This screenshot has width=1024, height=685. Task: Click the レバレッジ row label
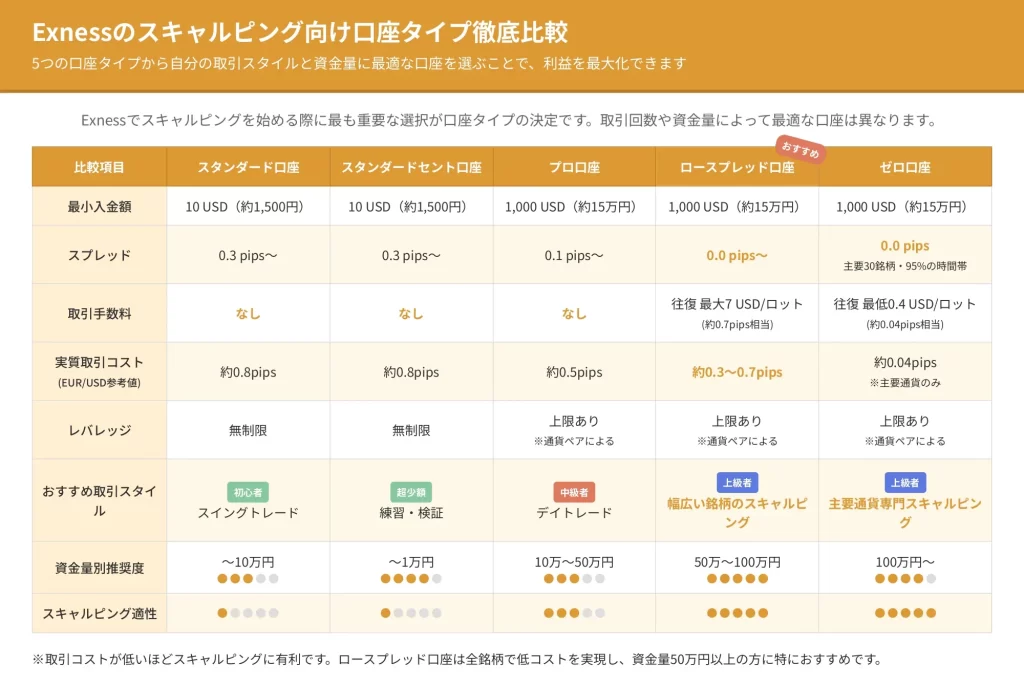point(99,430)
